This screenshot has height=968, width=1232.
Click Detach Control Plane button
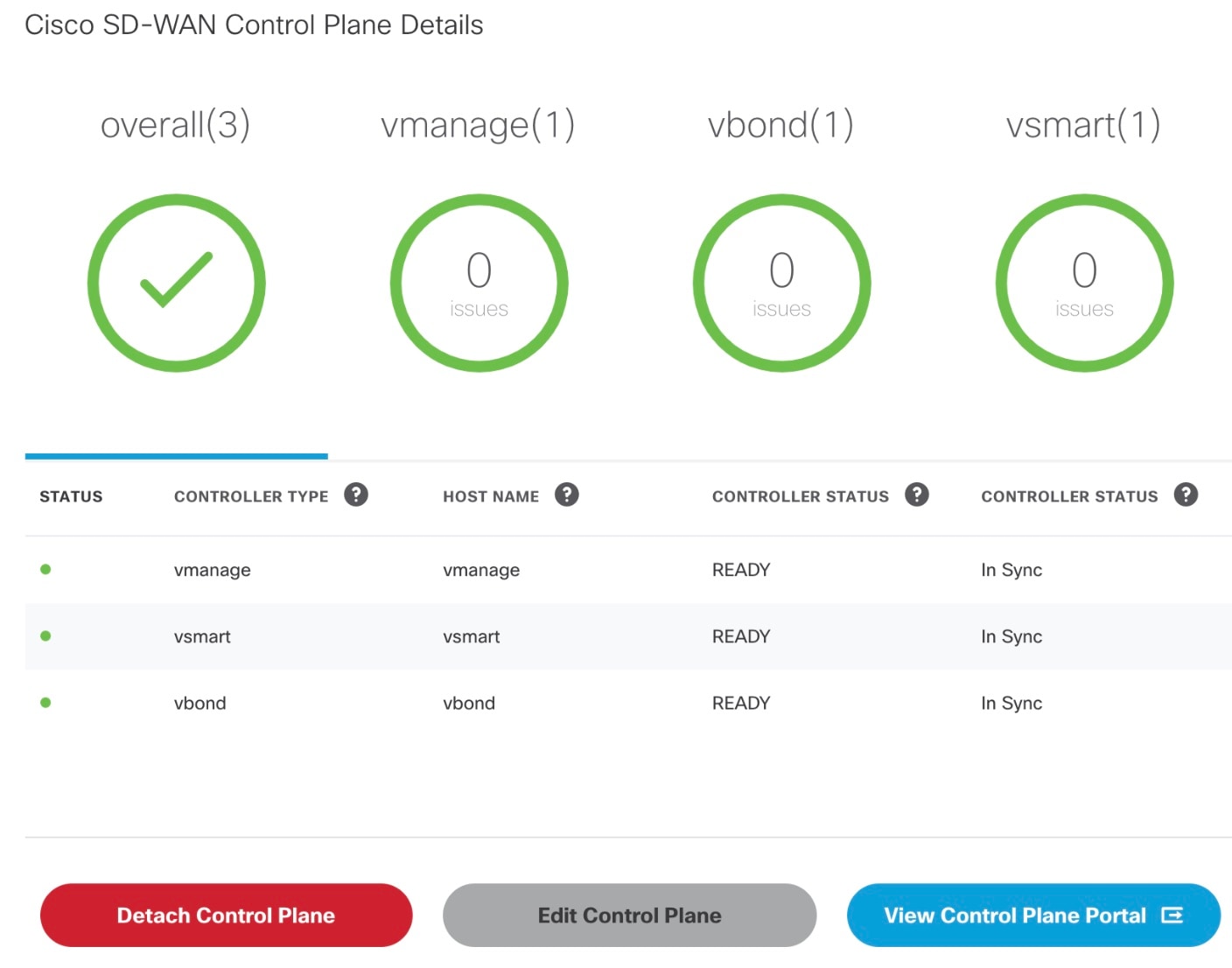point(226,915)
